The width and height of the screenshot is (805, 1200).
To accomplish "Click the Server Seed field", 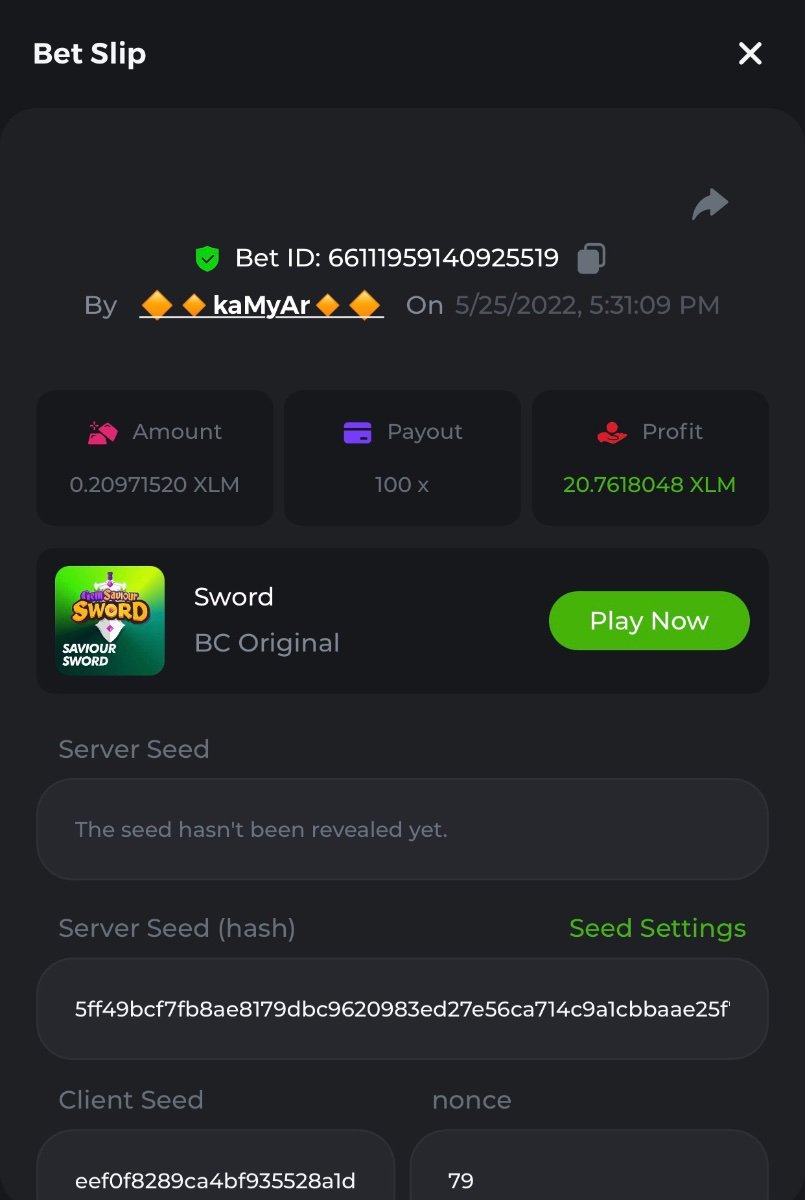I will pos(402,829).
